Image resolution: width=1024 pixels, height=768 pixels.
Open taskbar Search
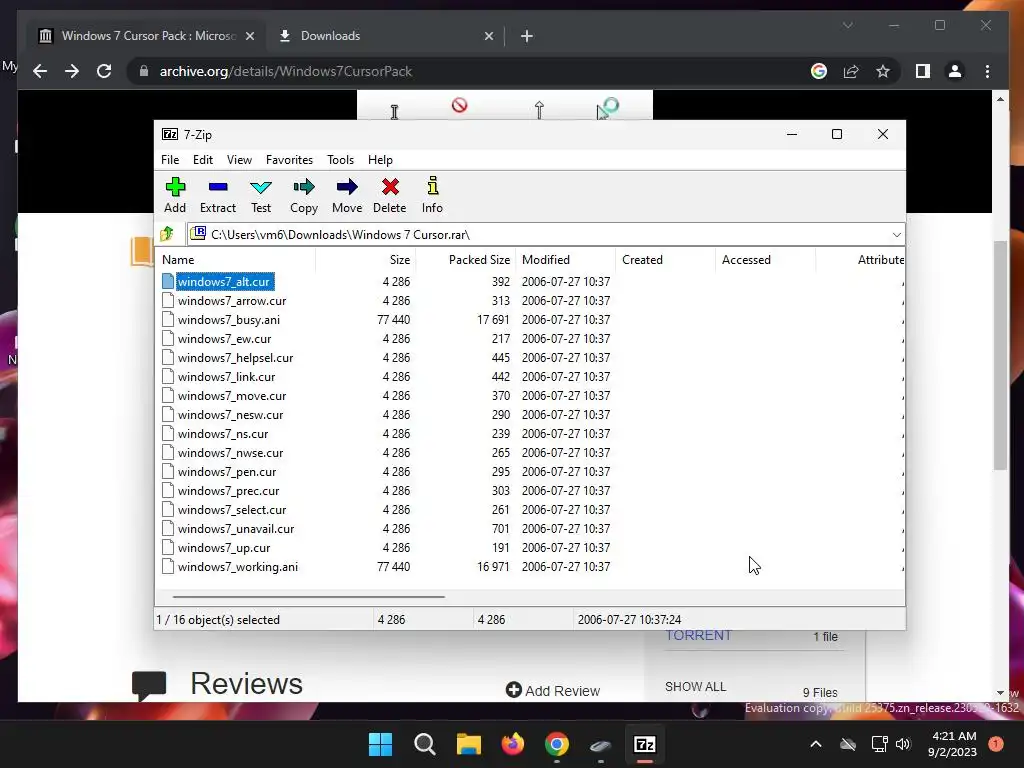point(424,744)
